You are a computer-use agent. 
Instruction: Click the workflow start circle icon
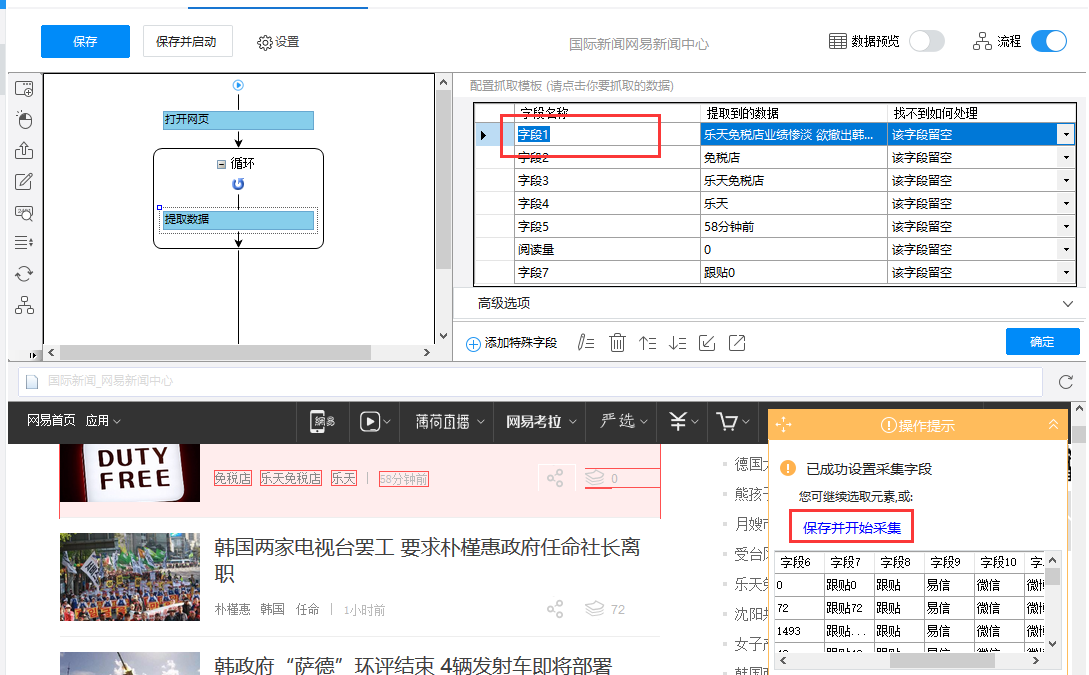click(238, 85)
